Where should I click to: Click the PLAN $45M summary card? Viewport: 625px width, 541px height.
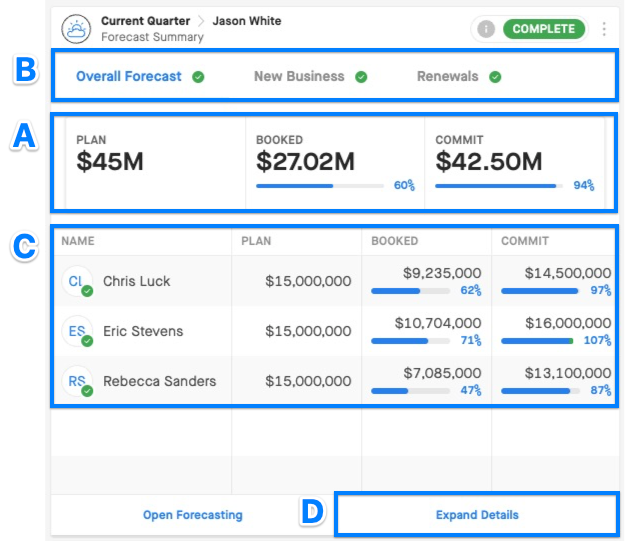[x=155, y=162]
